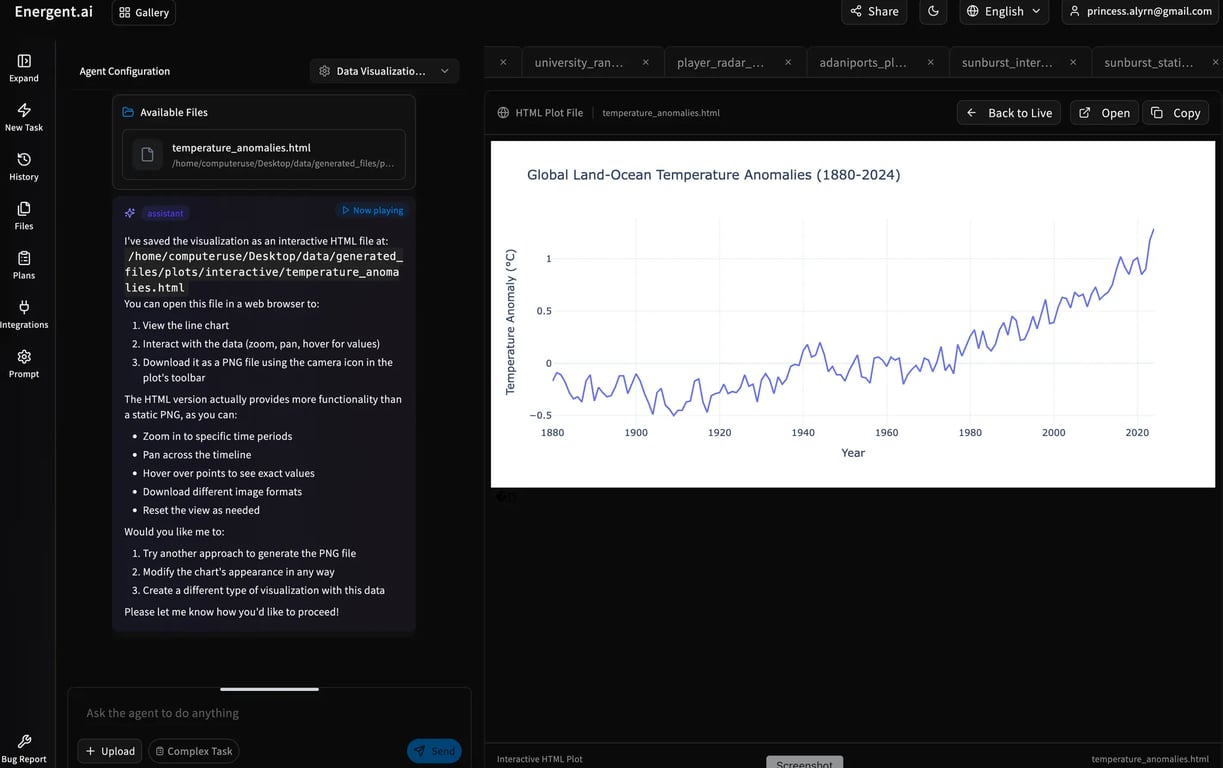Click the Now playing indicator
Viewport: 1223px width, 768px height.
tap(372, 210)
